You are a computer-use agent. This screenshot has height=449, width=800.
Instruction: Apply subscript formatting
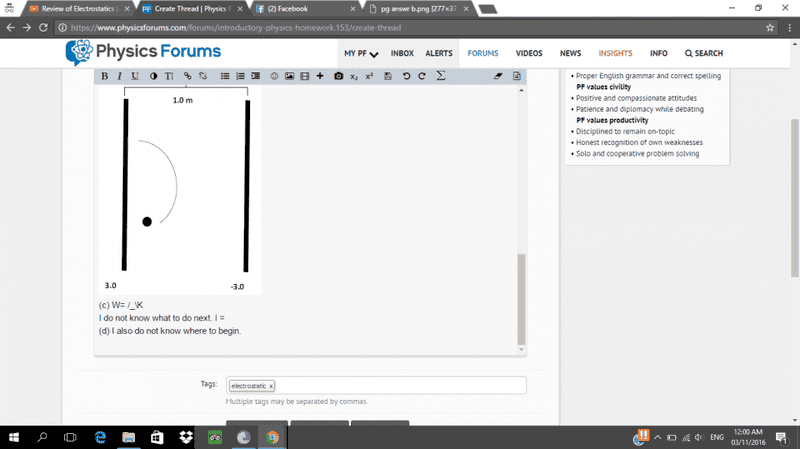tap(354, 77)
